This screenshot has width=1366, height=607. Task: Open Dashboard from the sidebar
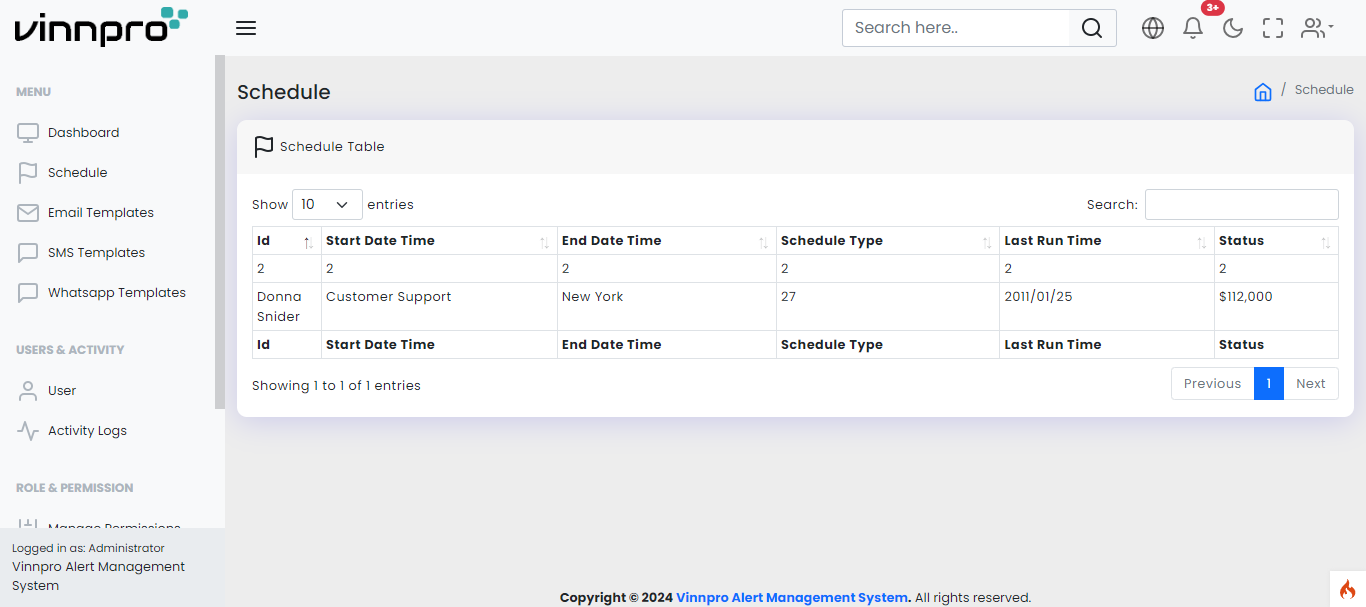pos(83,133)
